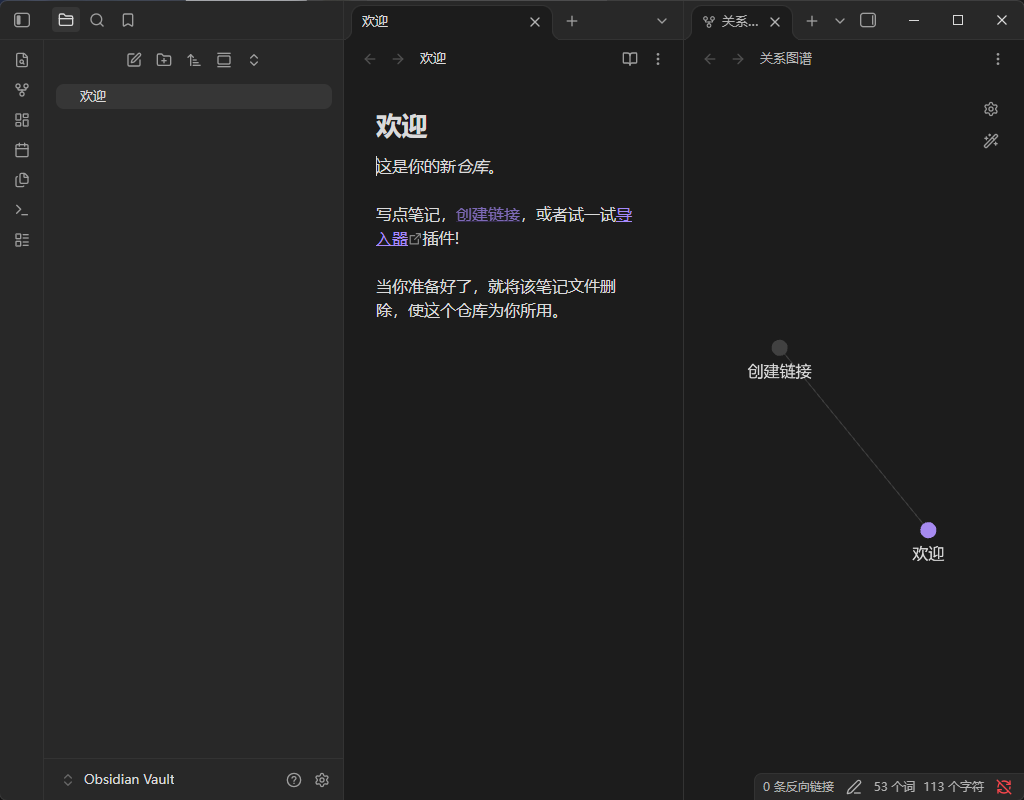Image resolution: width=1024 pixels, height=800 pixels.
Task: Open command palette ribbon icon
Action: tap(22, 210)
